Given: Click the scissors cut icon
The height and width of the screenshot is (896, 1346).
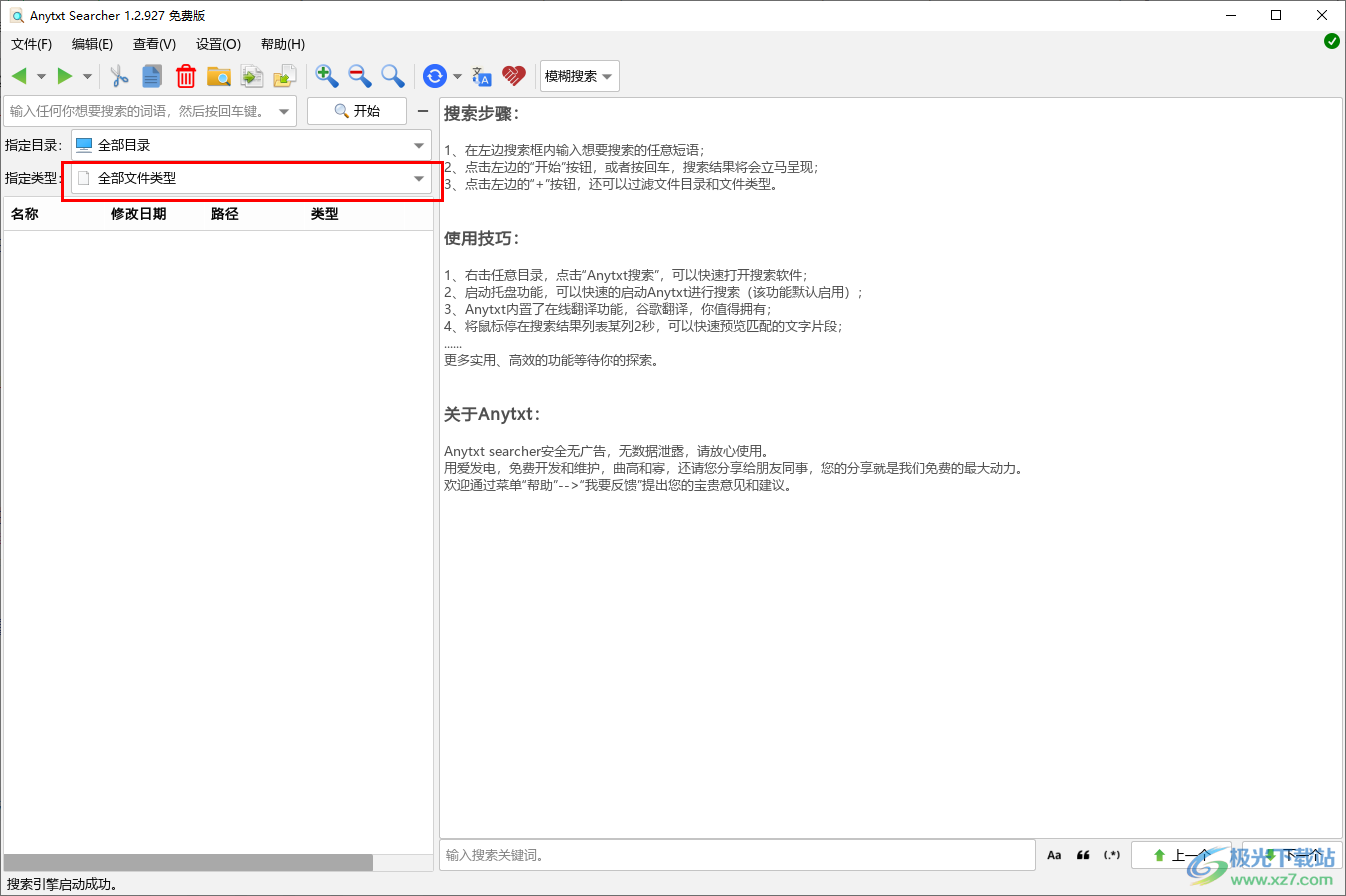Looking at the screenshot, I should (x=120, y=76).
